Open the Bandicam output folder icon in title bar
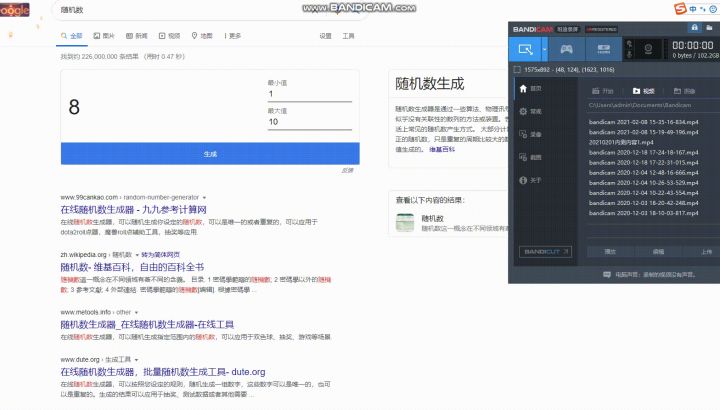Viewport: 720px width, 410px height. [x=709, y=28]
